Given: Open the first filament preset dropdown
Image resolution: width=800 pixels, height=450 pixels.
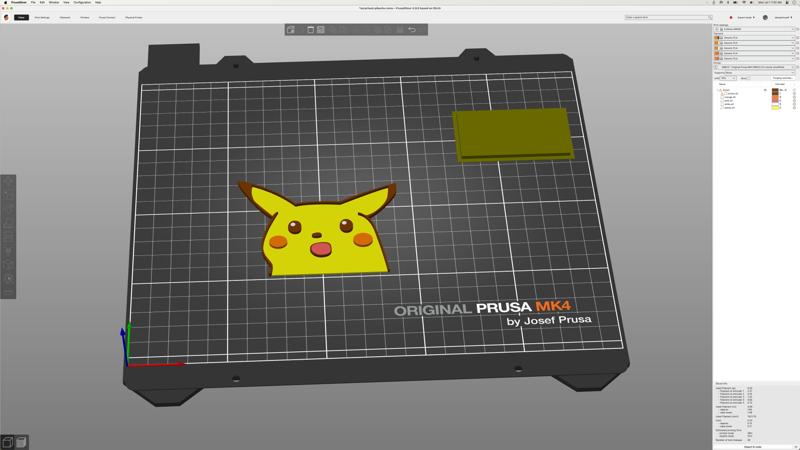Looking at the screenshot, I should click(x=757, y=38).
